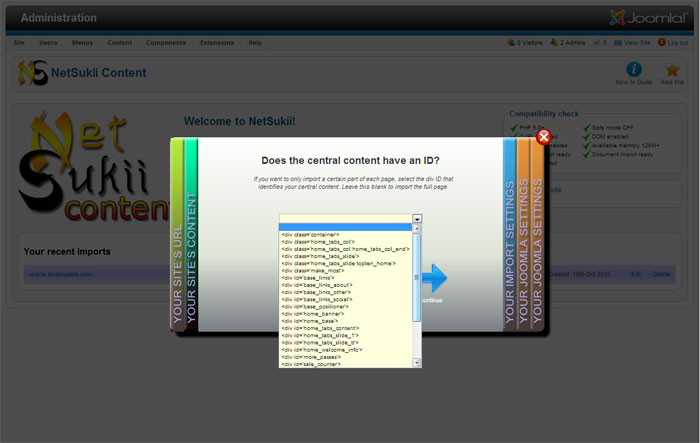Screen dimensions: 700x443
Task: Click the NetSukii NS logo icon
Action: (33, 72)
